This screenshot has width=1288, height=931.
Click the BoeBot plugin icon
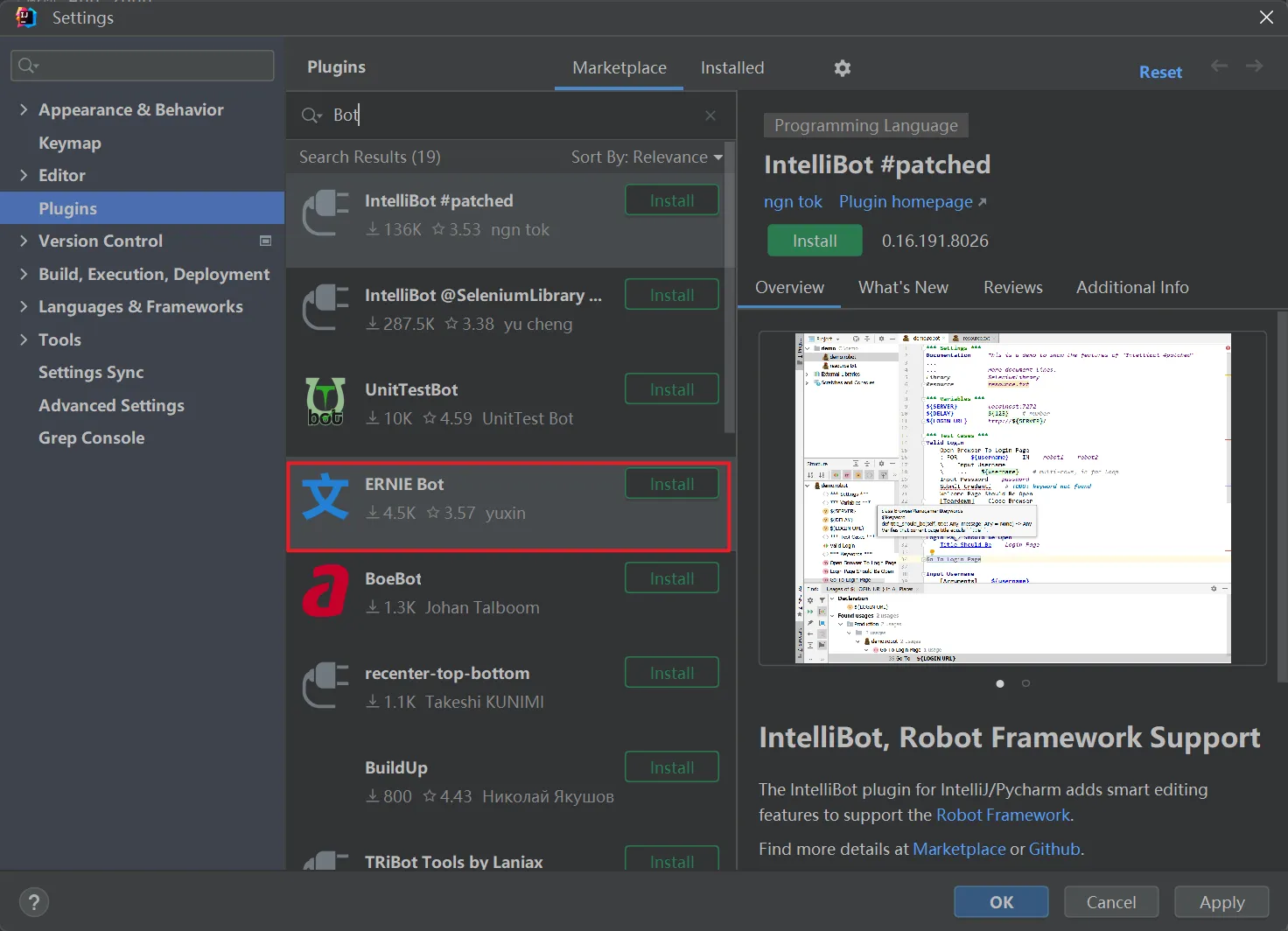[x=325, y=591]
